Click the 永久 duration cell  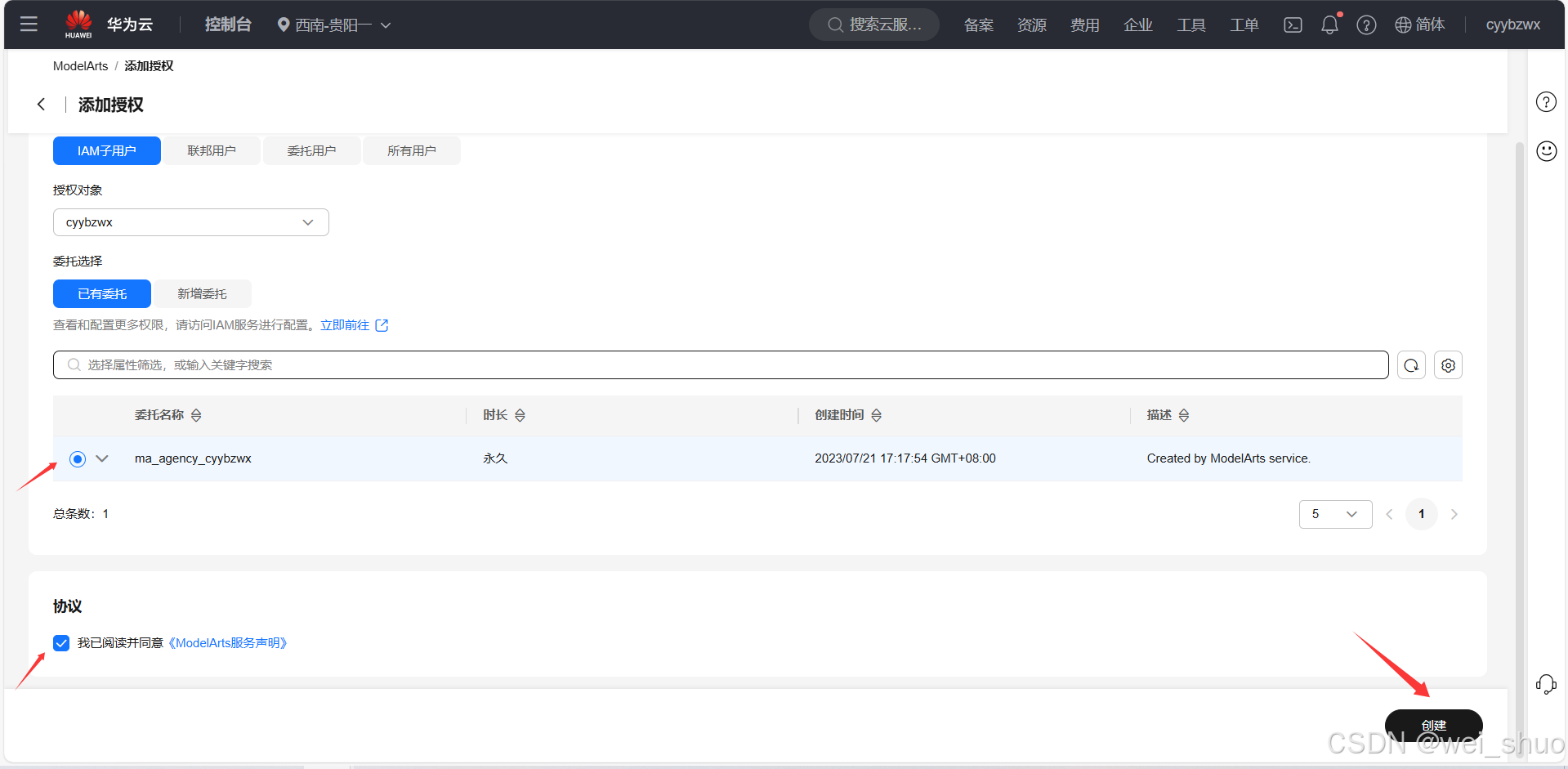point(495,458)
